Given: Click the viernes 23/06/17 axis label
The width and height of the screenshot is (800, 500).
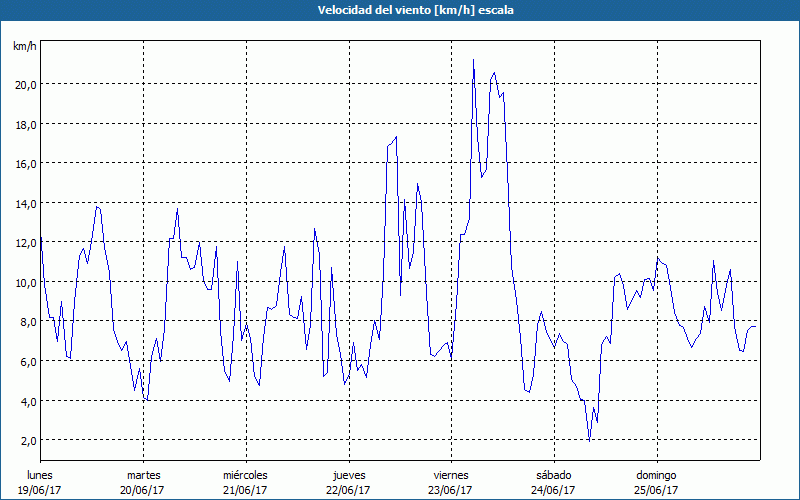Looking at the screenshot, I should [x=451, y=482].
